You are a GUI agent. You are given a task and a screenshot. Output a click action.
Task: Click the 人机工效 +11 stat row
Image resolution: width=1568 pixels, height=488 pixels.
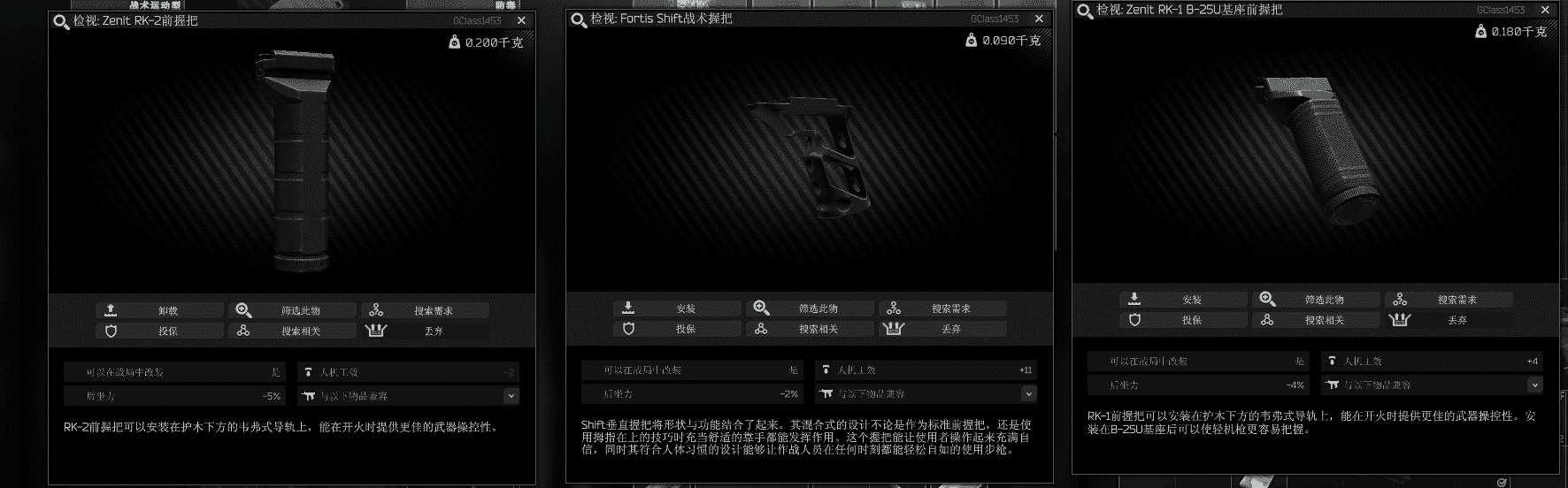[x=926, y=370]
